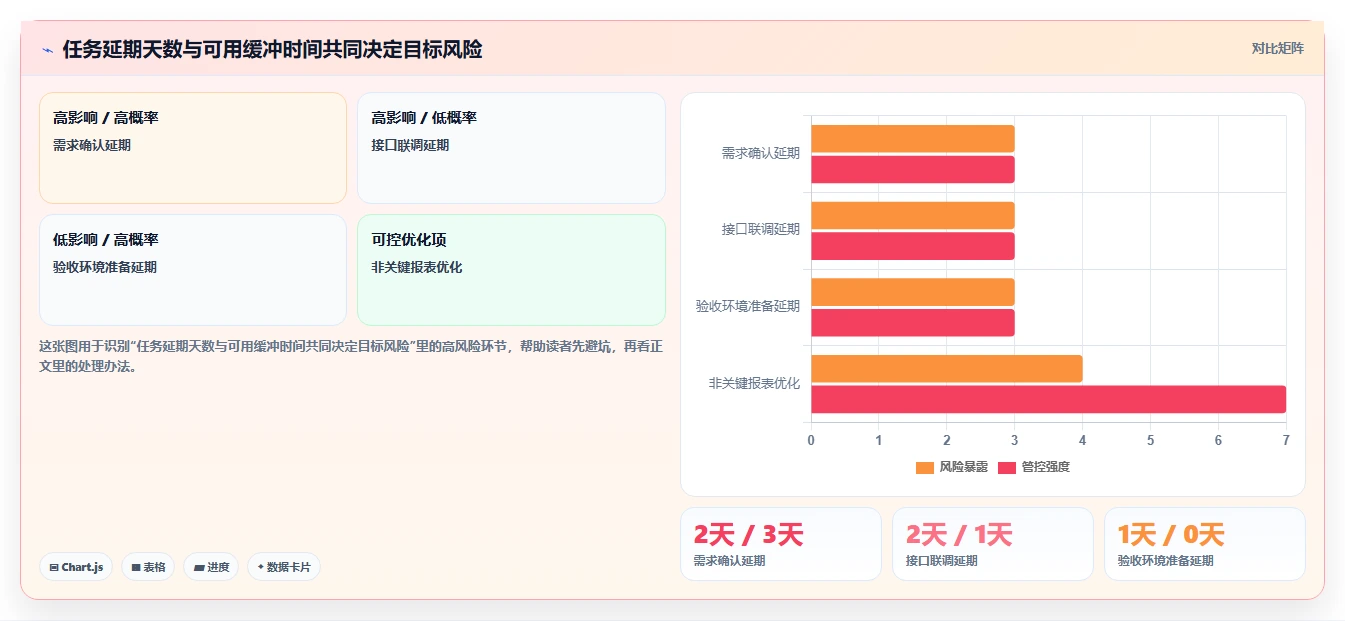The height and width of the screenshot is (621, 1345).
Task: Click orange bar for 接口联调延期
Action: pos(913,215)
